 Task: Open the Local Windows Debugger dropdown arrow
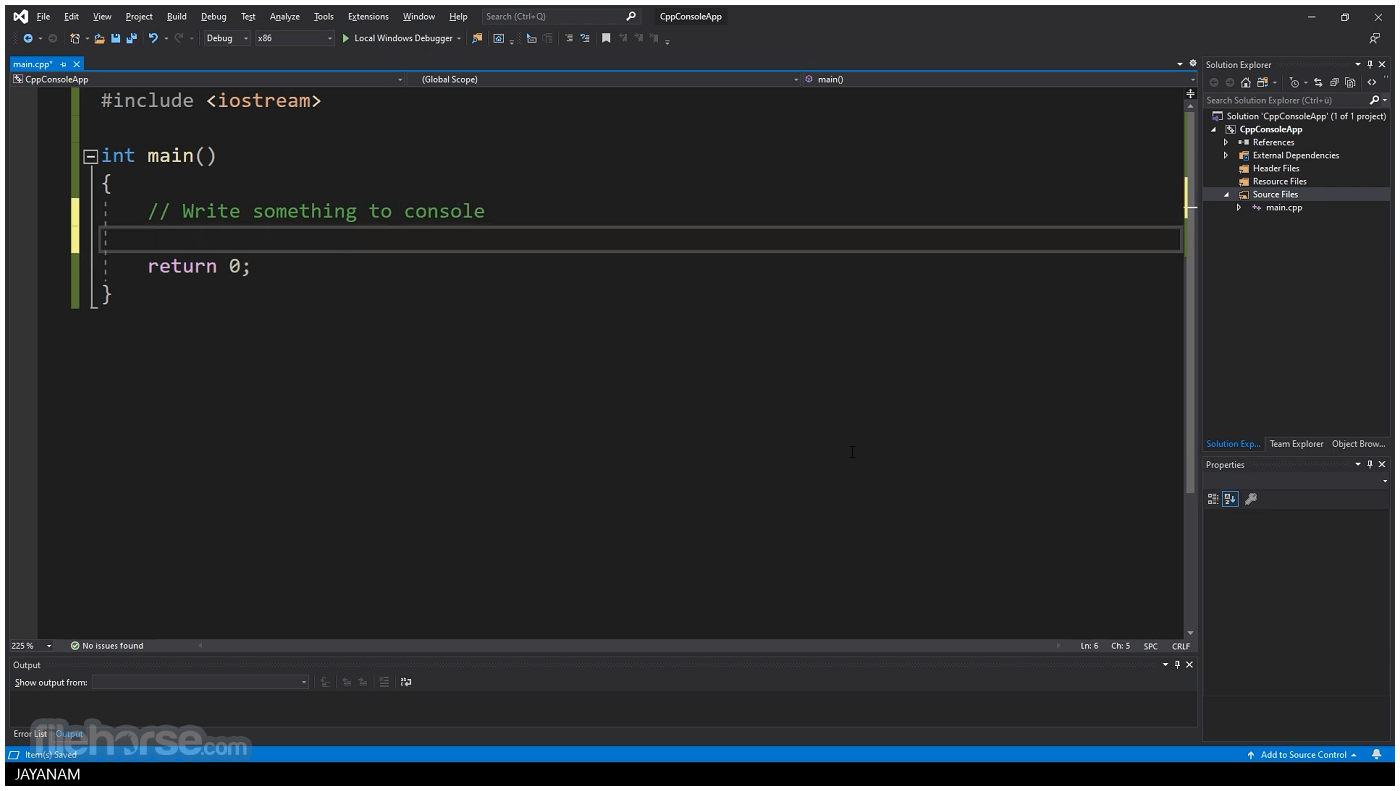[x=459, y=38]
